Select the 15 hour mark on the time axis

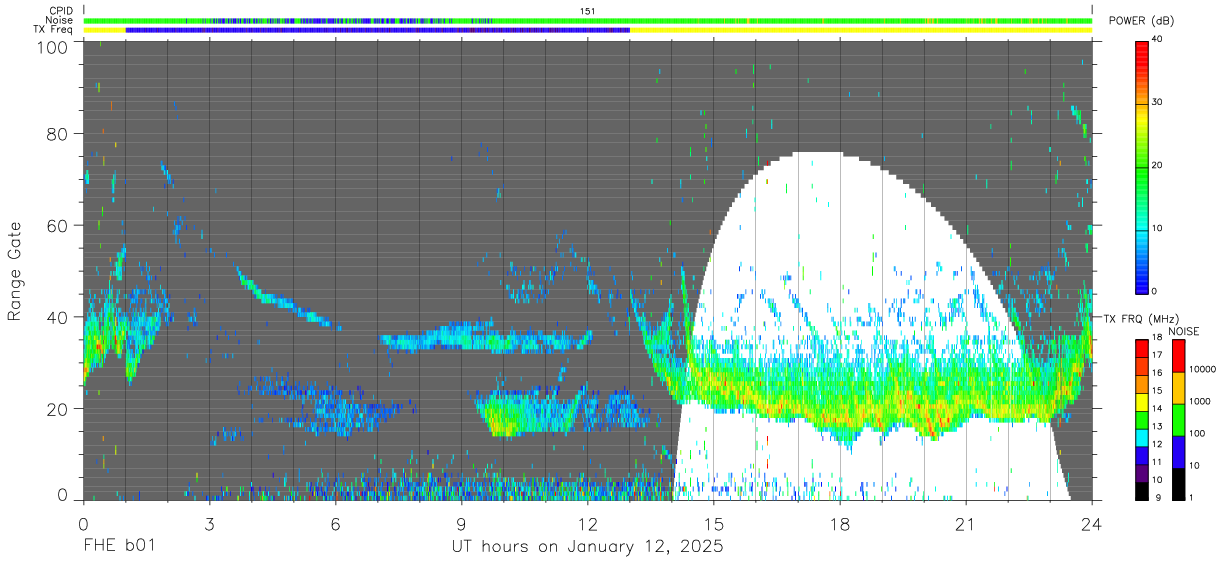(x=714, y=524)
